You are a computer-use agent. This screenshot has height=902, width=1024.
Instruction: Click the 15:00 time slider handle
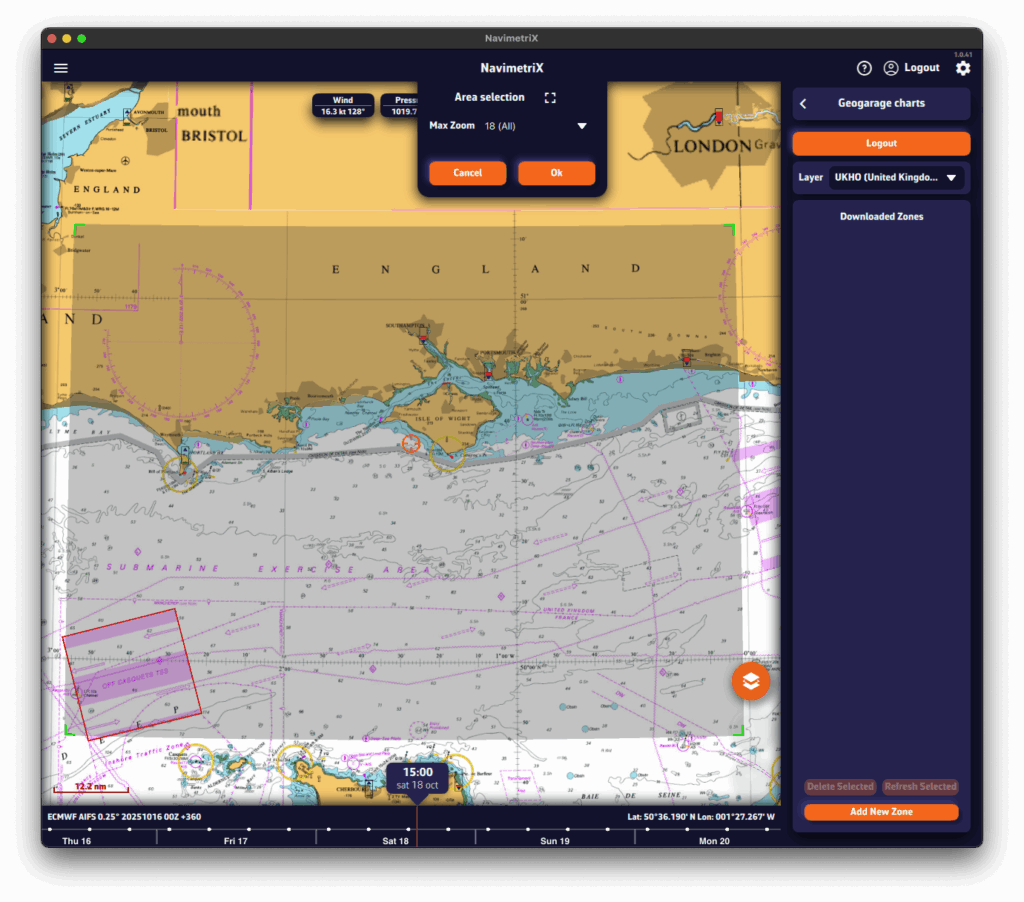coord(417,778)
